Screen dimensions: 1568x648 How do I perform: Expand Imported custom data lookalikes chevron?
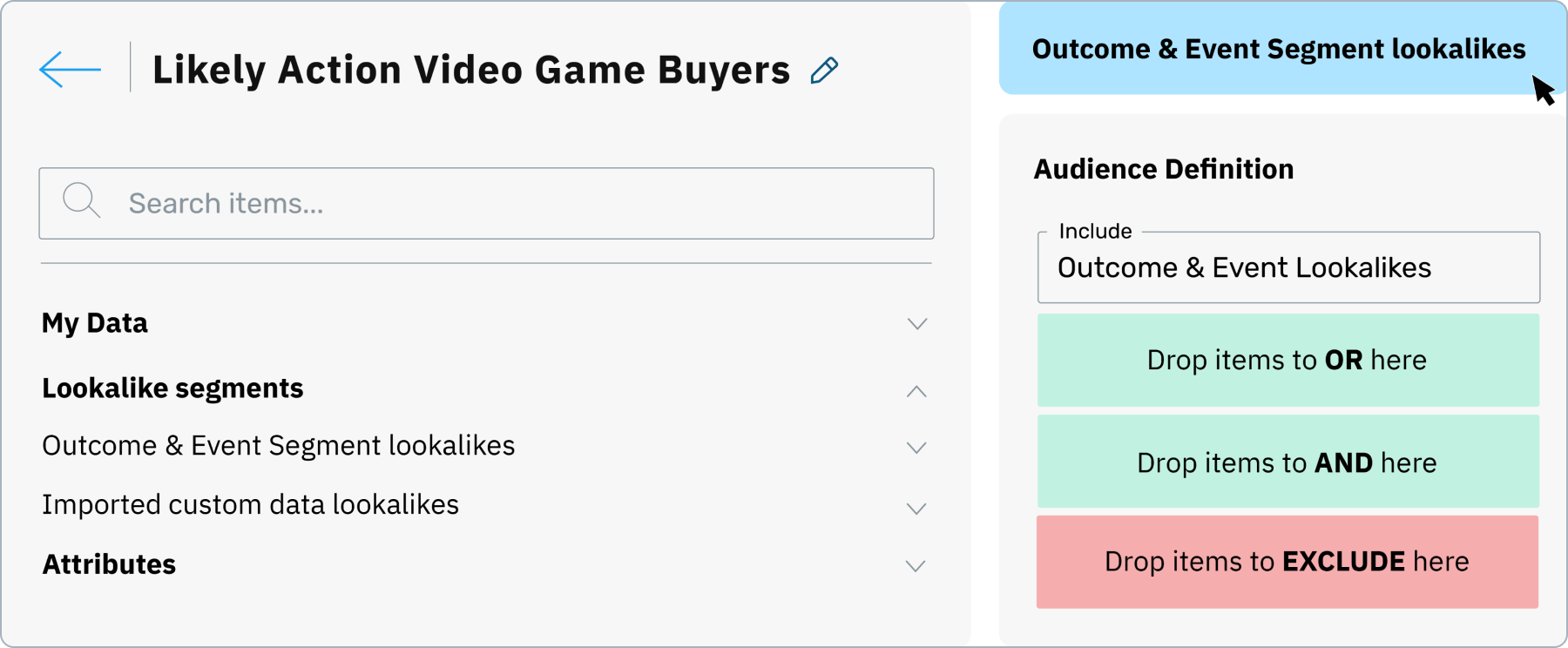916,509
